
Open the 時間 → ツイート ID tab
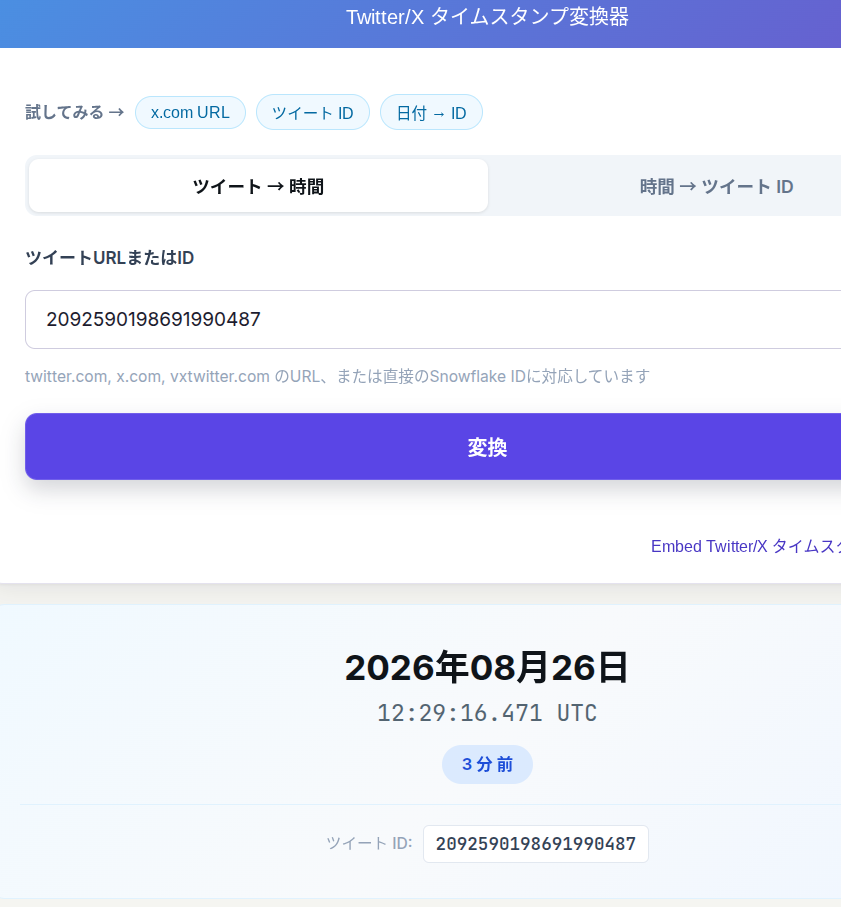(x=716, y=186)
